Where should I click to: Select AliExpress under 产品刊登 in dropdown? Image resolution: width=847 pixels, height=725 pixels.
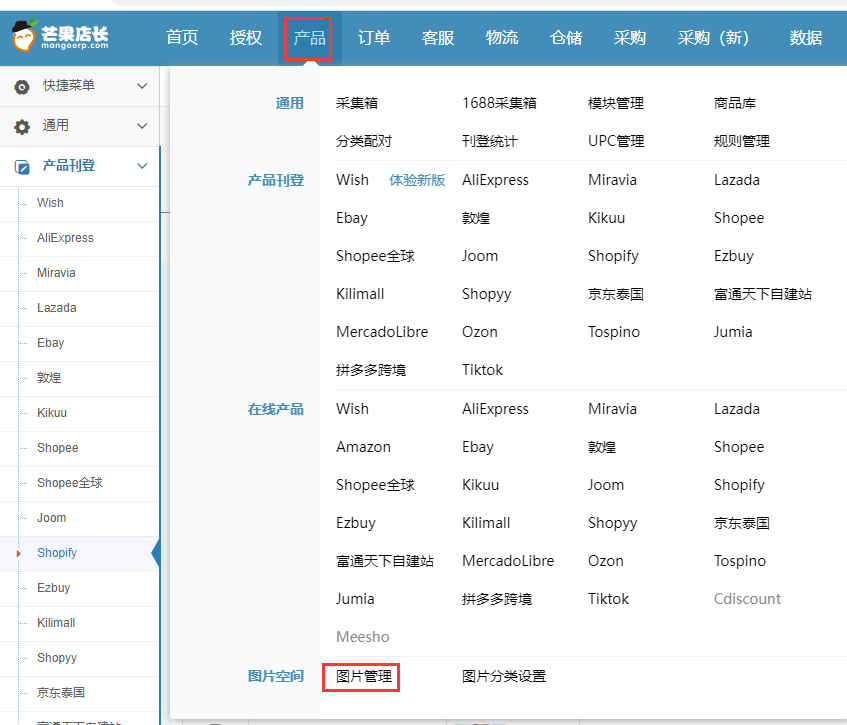tap(495, 180)
